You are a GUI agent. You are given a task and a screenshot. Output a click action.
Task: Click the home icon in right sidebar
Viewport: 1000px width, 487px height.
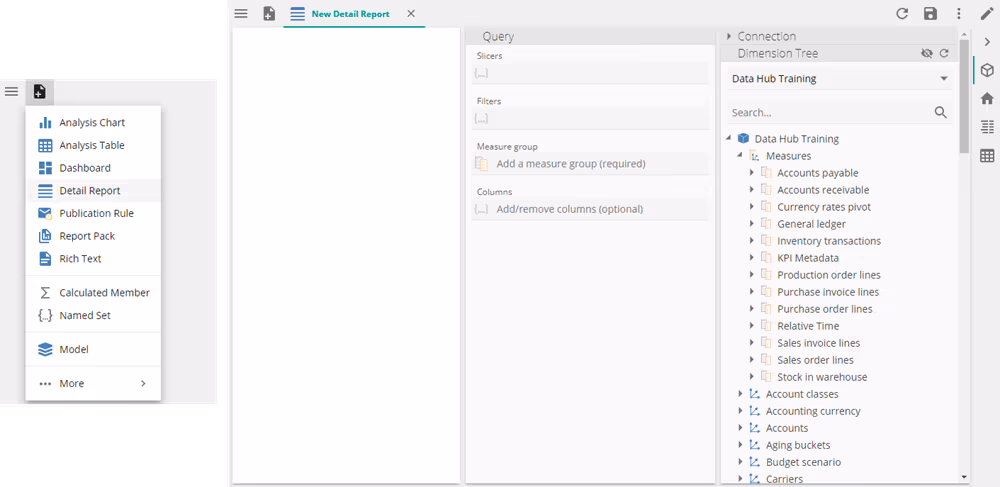tap(987, 98)
